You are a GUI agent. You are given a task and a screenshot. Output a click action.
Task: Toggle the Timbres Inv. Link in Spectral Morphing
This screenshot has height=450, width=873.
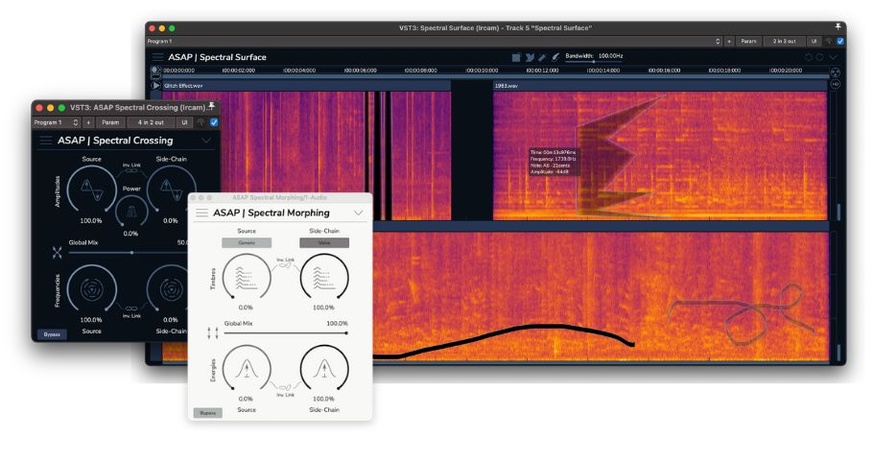coord(285,263)
